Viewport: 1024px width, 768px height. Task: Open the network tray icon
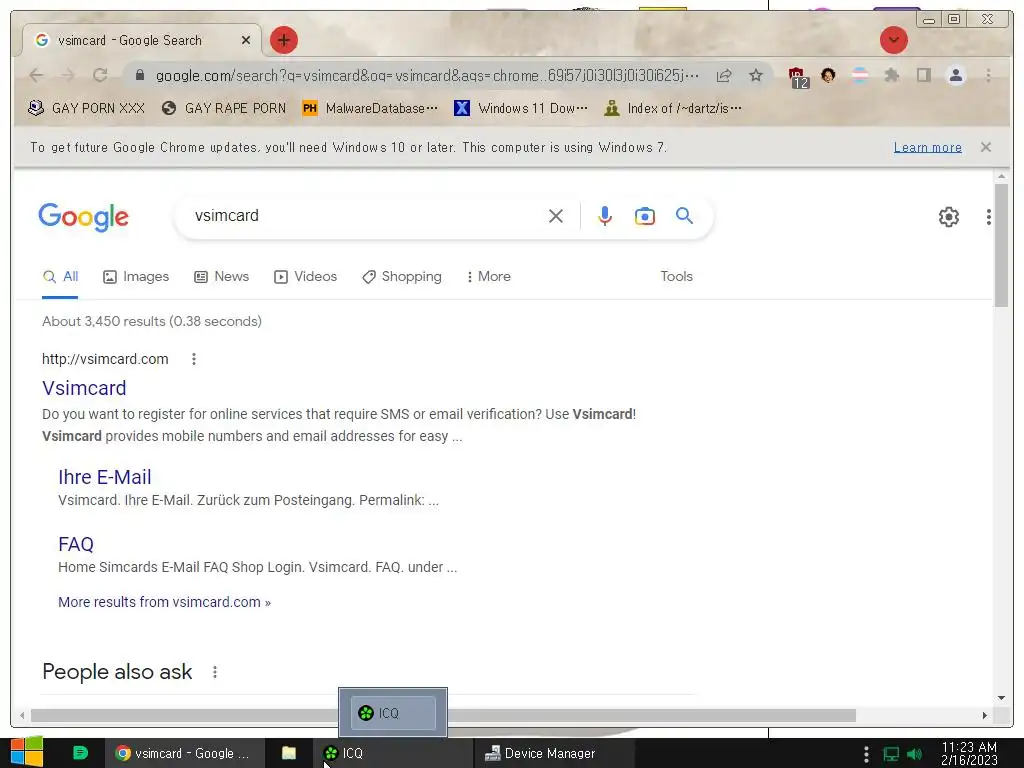click(890, 754)
